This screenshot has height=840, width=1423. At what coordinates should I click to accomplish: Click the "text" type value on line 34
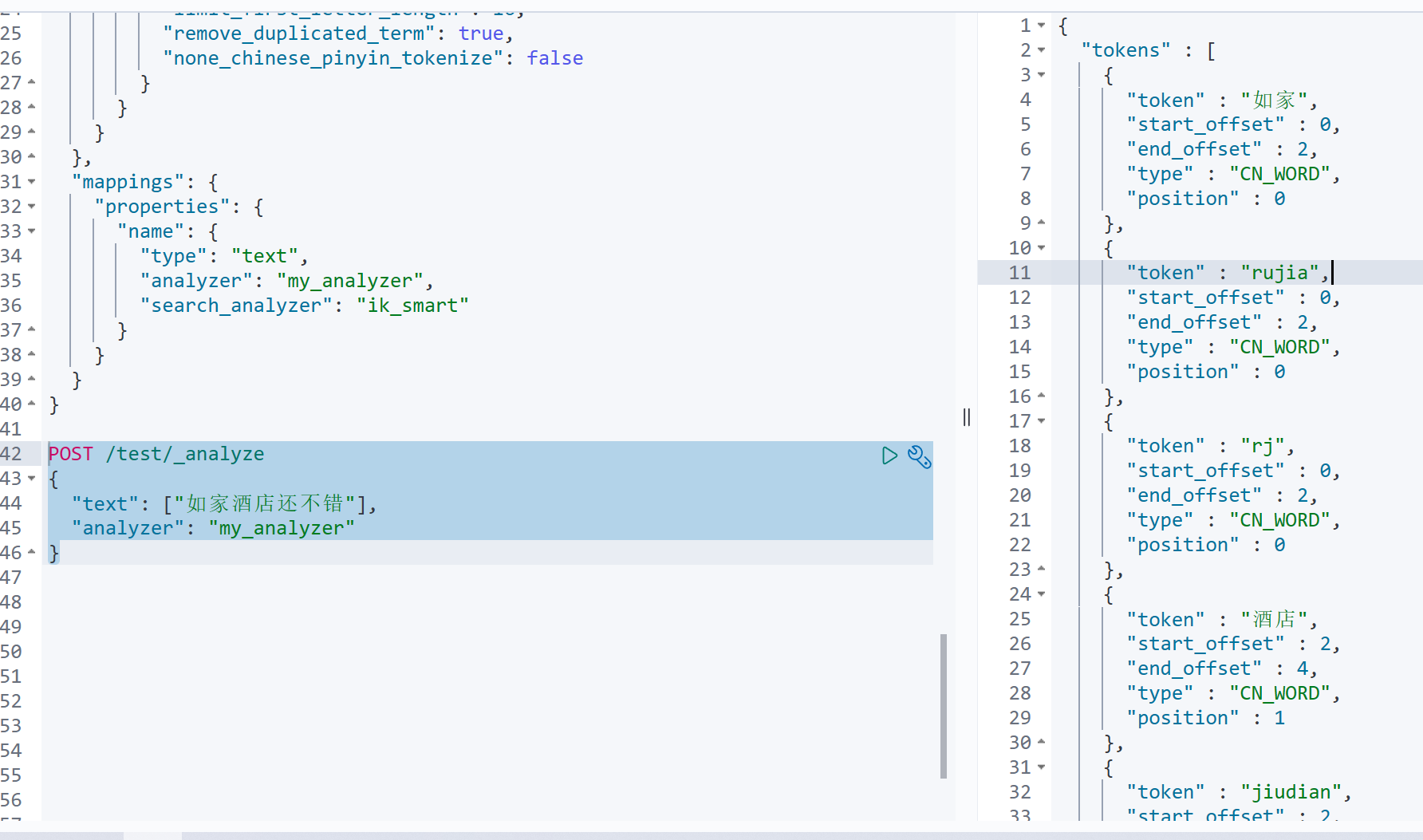[x=265, y=256]
